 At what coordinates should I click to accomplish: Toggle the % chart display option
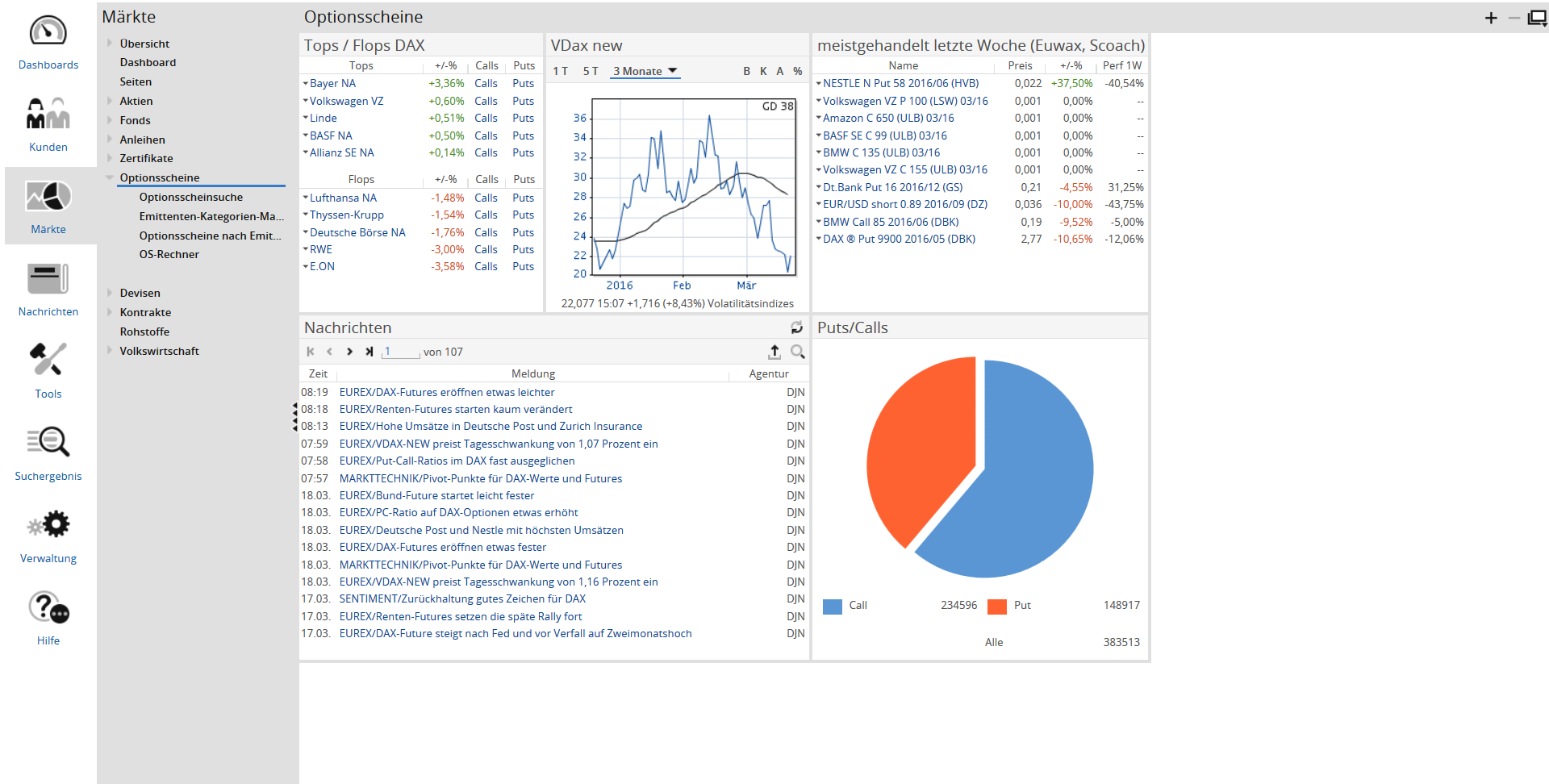point(797,71)
